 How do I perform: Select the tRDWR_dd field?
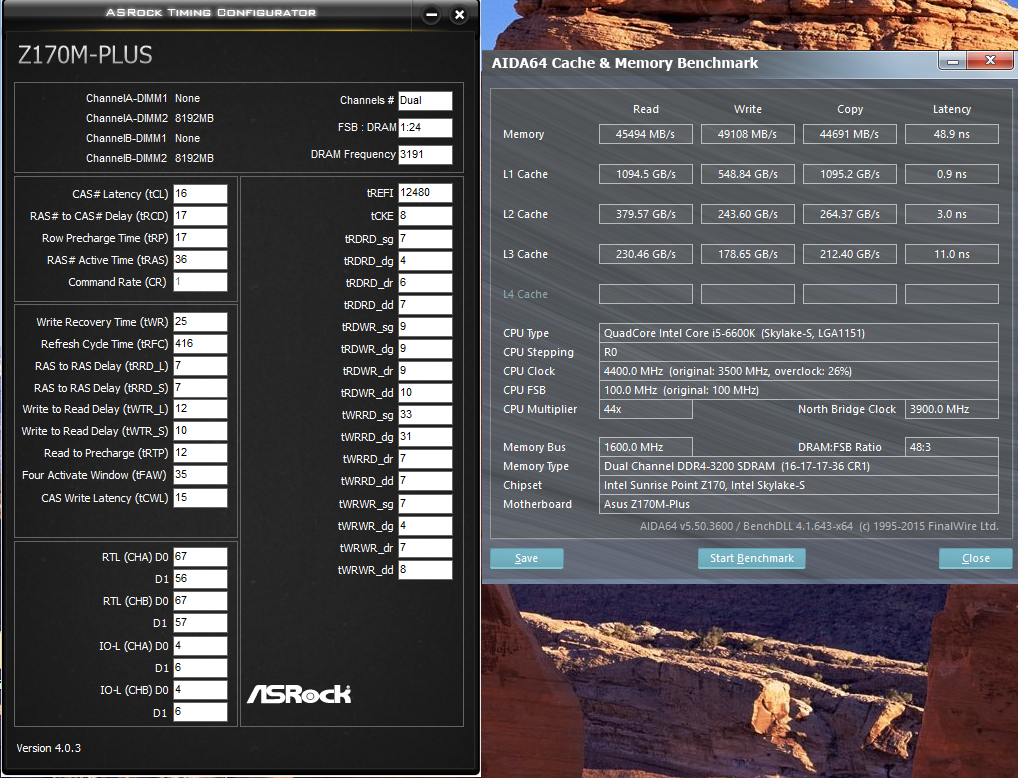point(425,393)
